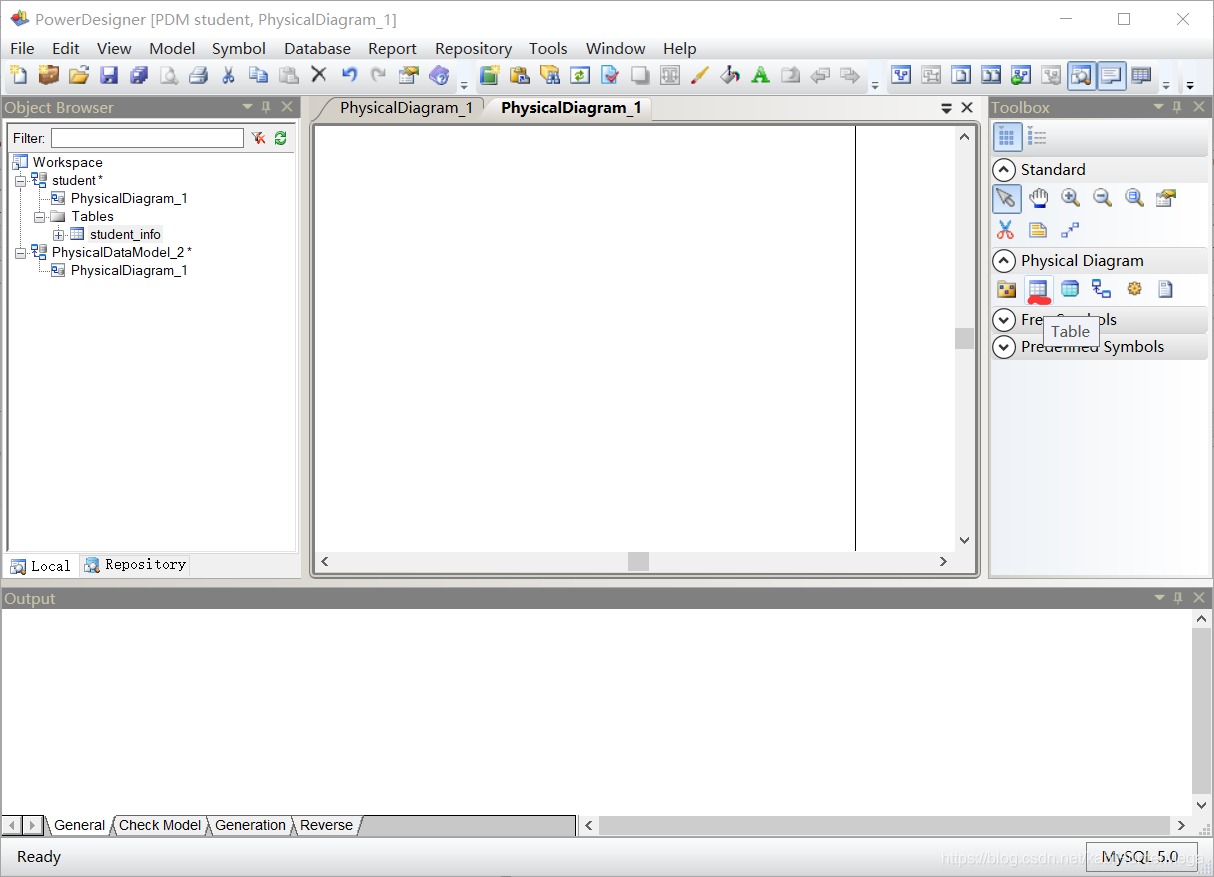This screenshot has width=1214, height=877.
Task: Pin the Object Browser panel
Action: tap(266, 107)
